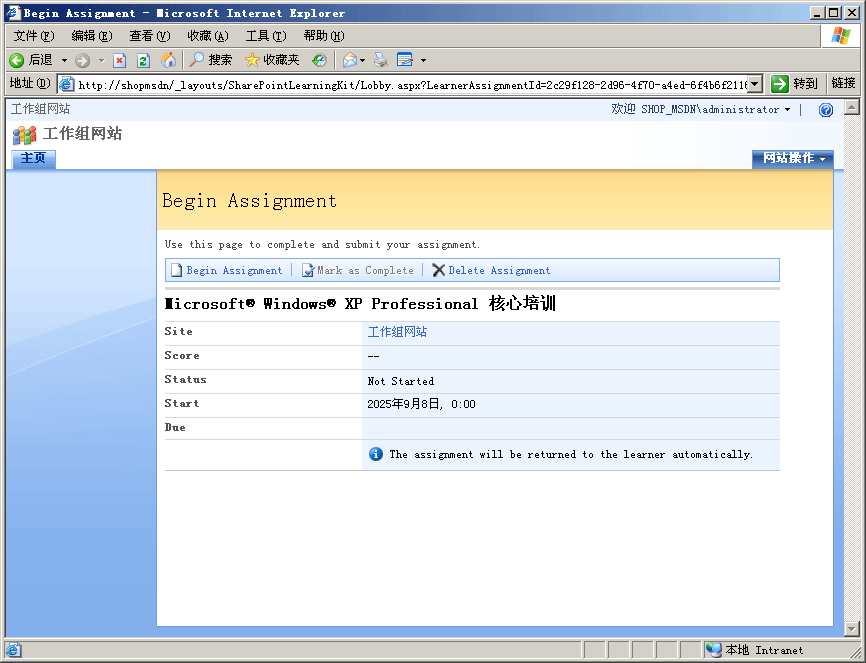The width and height of the screenshot is (866, 663).
Task: Open the Back button history dropdown arrow
Action: pyautogui.click(x=64, y=60)
